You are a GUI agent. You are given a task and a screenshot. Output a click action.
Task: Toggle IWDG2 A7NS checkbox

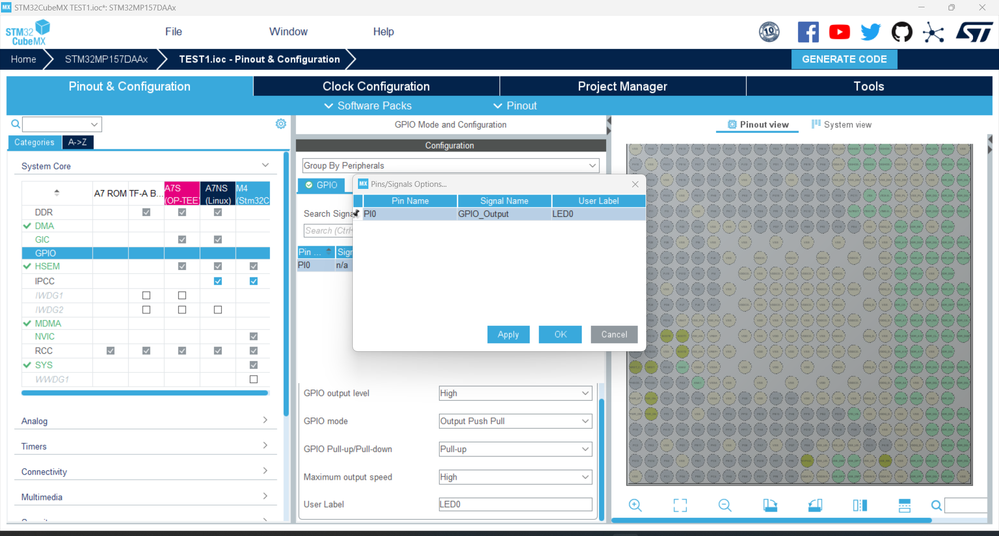218,310
